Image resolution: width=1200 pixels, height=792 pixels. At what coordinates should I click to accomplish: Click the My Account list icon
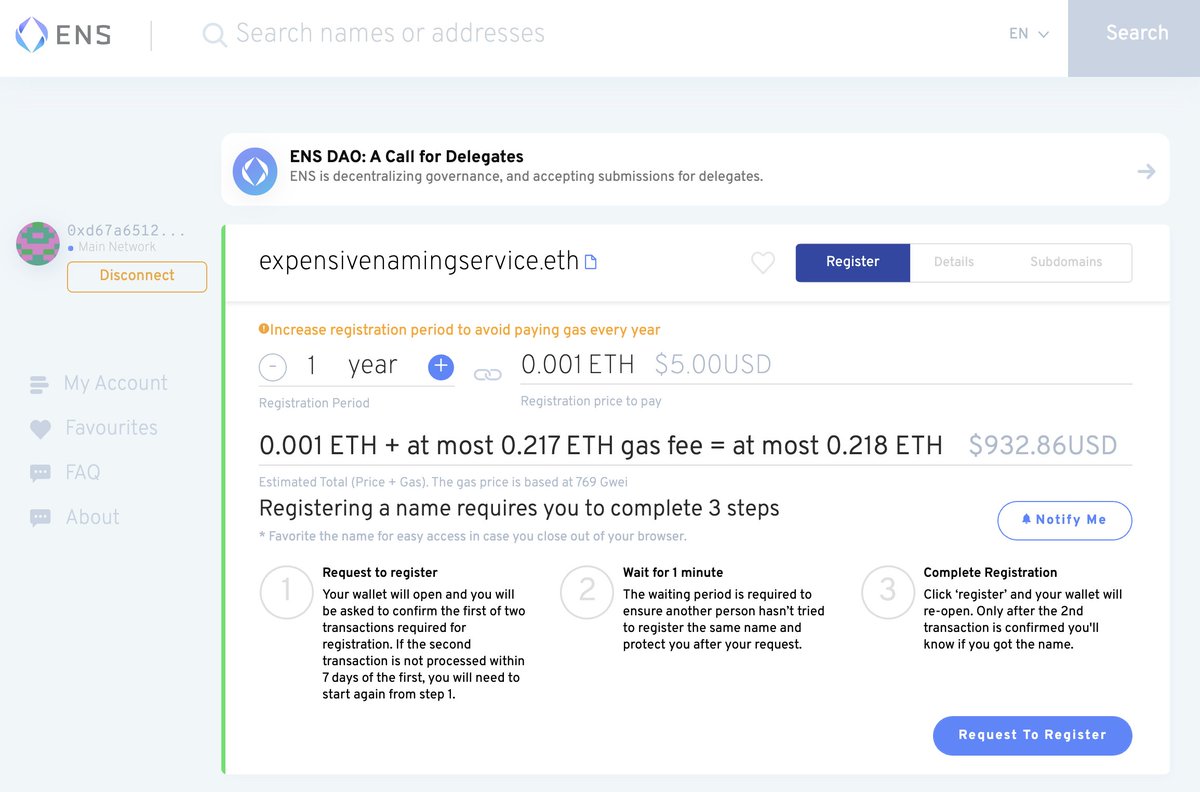click(x=40, y=384)
